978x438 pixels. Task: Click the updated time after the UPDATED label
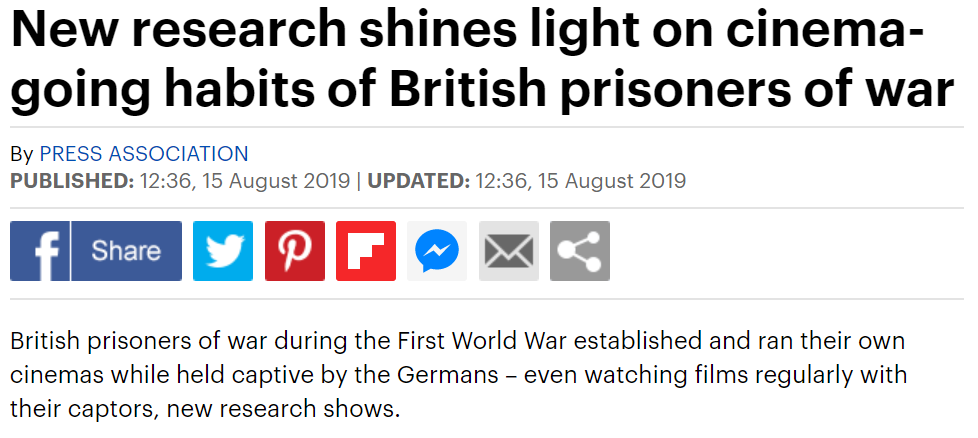pos(581,181)
